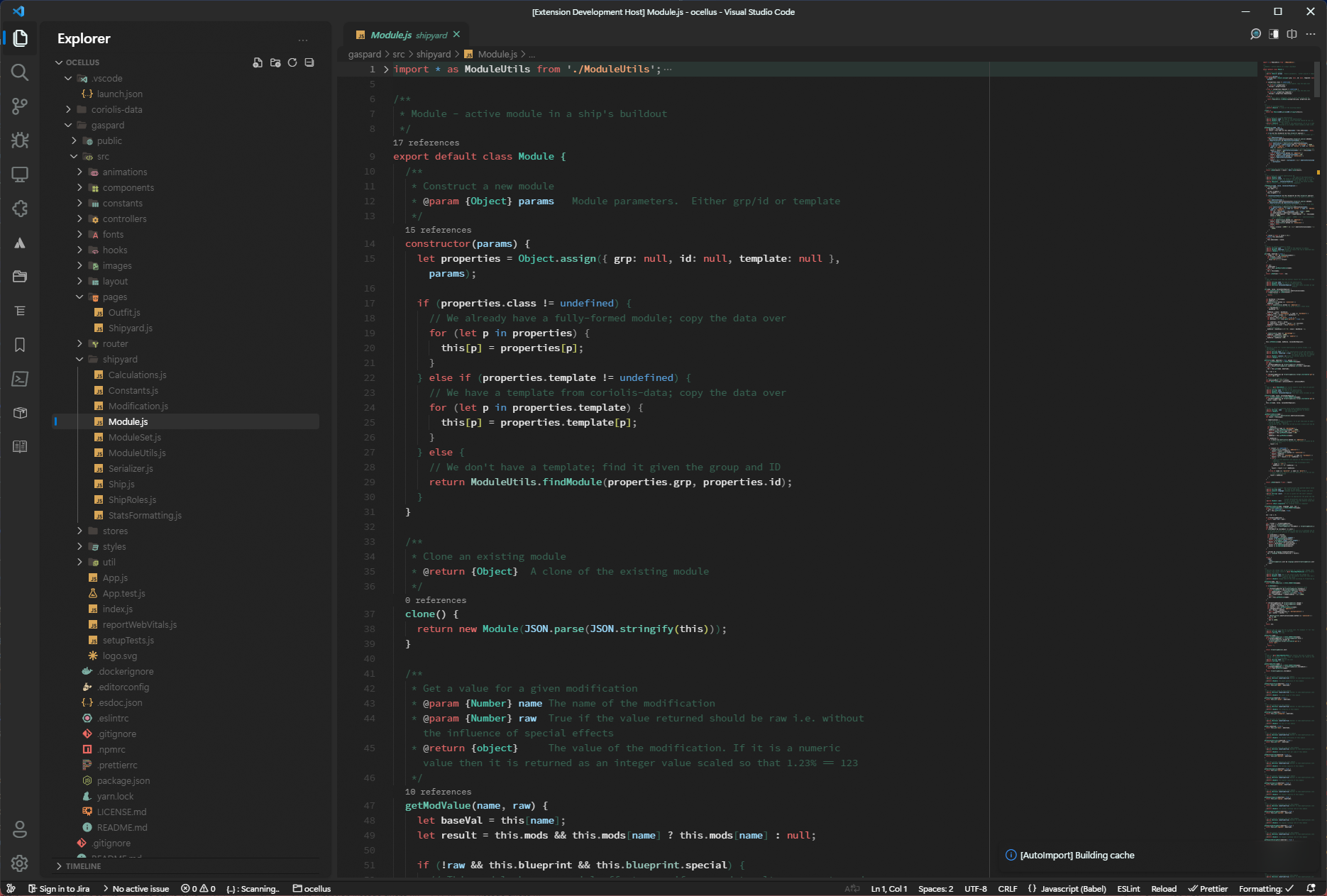This screenshot has width=1327, height=896.
Task: Click the magnifier icon in editor title bar
Action: click(x=1255, y=34)
